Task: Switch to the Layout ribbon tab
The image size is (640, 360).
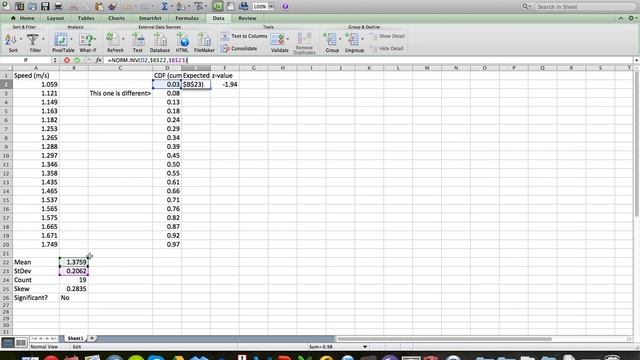Action: (x=55, y=18)
